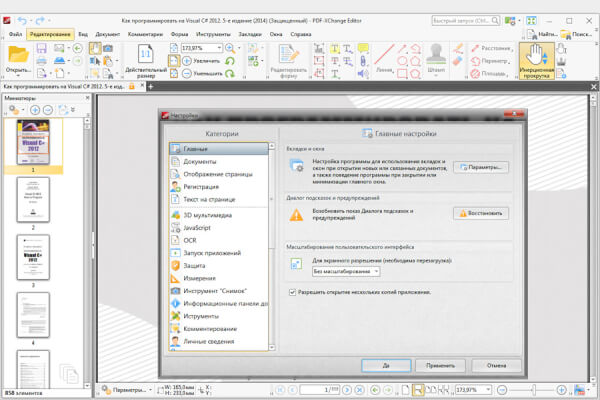Pick the eraser tool icon
The height and width of the screenshot is (400, 600).
[457, 61]
